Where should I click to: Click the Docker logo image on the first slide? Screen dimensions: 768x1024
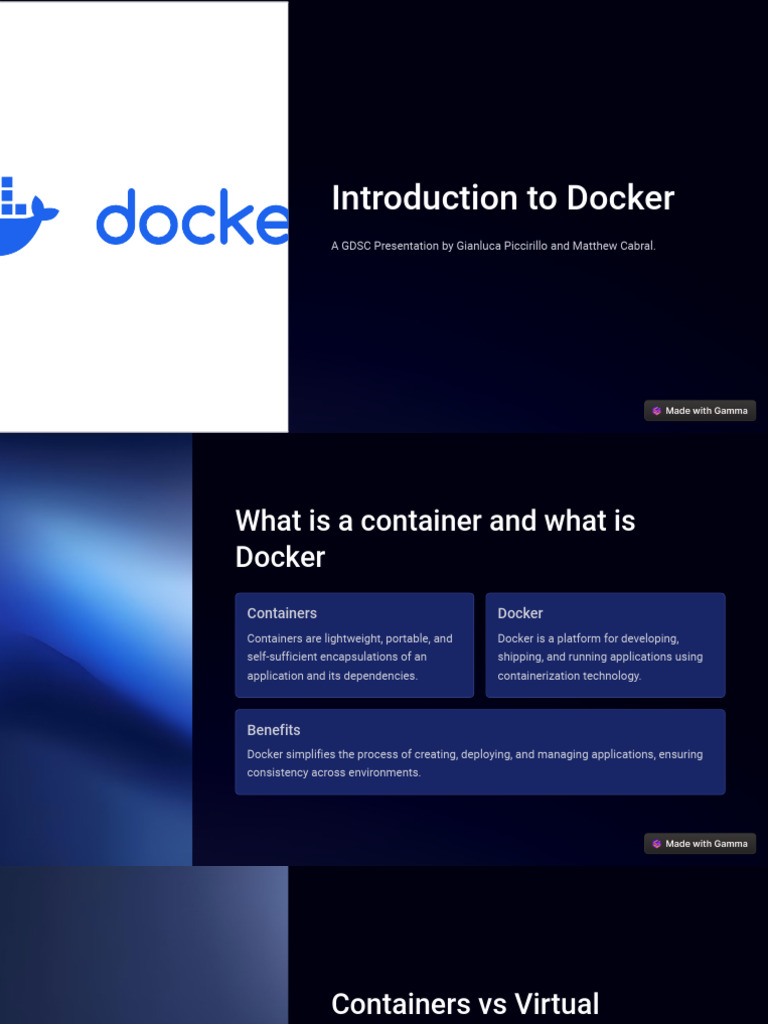pos(144,217)
